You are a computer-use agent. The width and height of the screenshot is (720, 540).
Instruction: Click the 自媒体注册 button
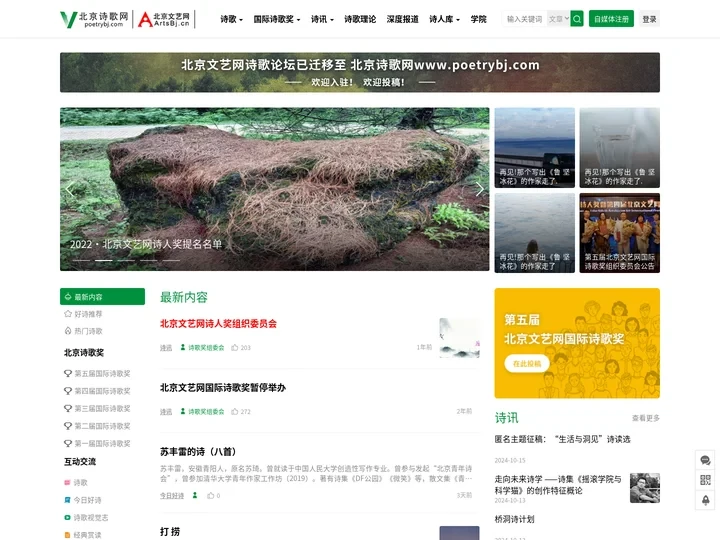(611, 19)
